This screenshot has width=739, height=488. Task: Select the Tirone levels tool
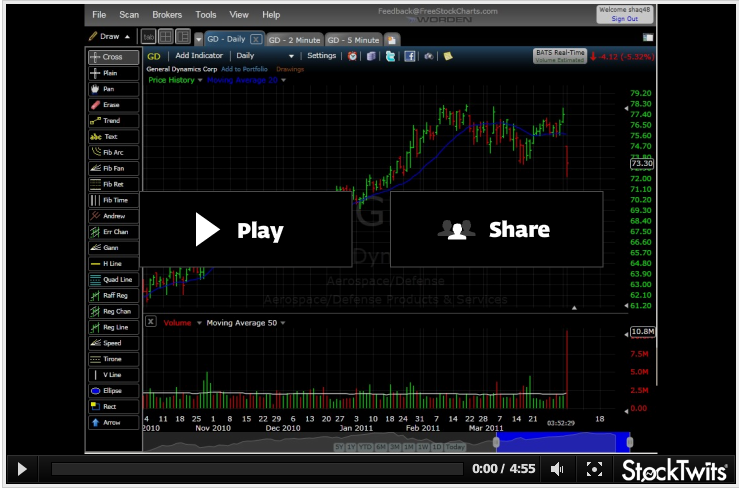tap(113, 359)
